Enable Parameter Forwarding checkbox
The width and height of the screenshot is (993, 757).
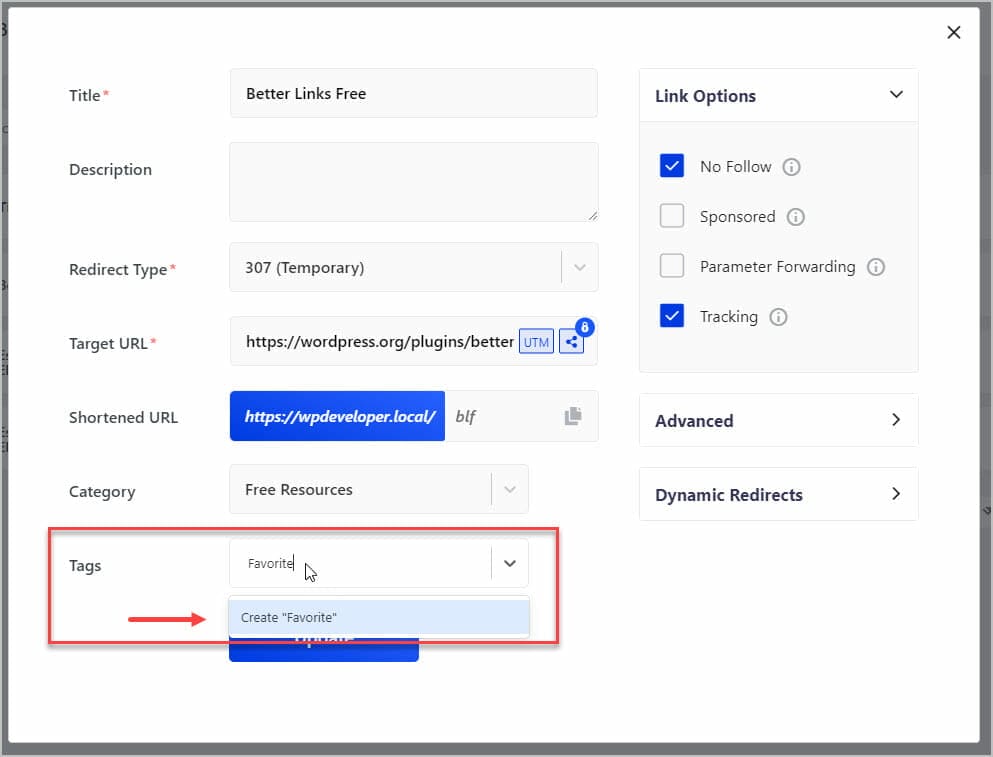point(672,265)
